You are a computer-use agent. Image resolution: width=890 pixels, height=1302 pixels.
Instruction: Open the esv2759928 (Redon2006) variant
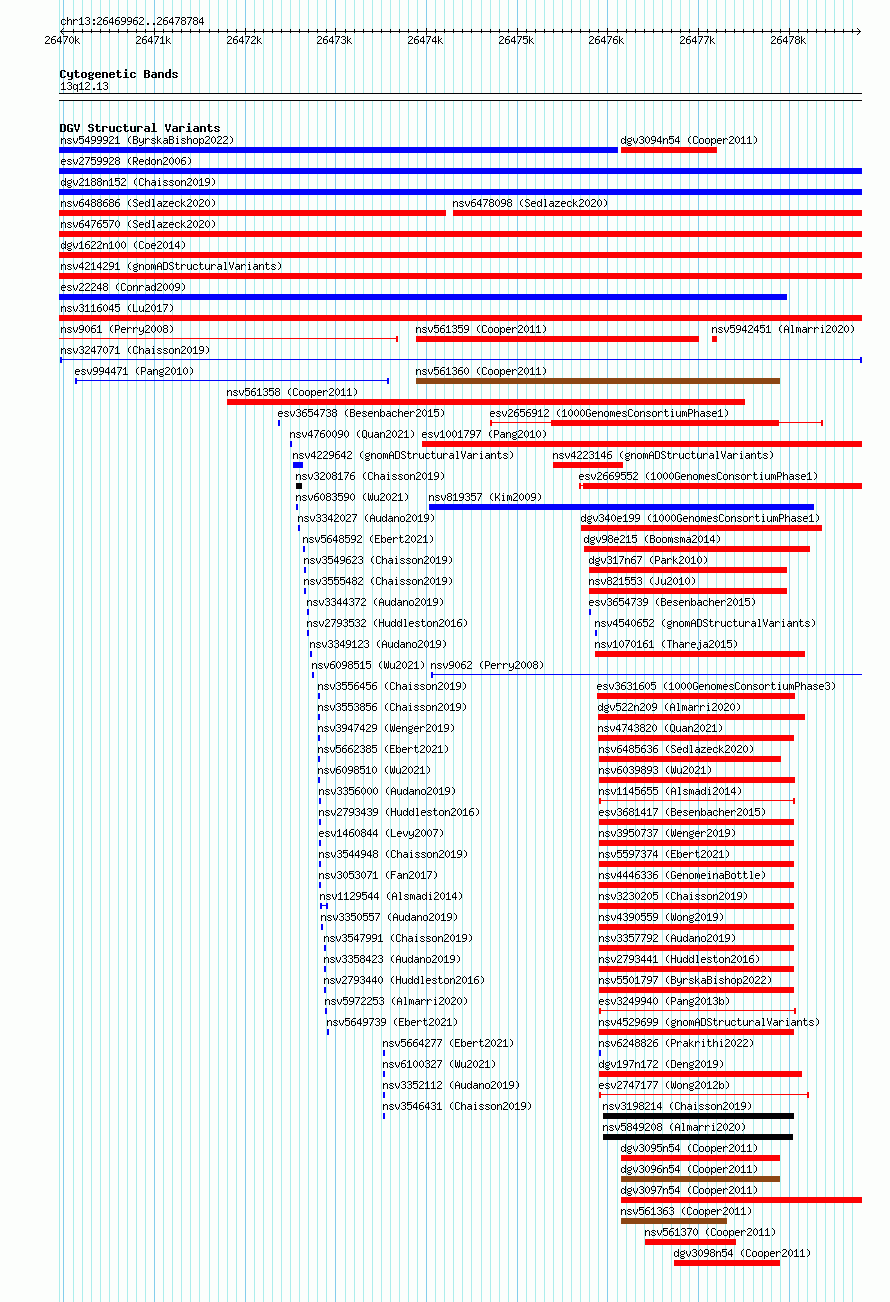coord(125,161)
